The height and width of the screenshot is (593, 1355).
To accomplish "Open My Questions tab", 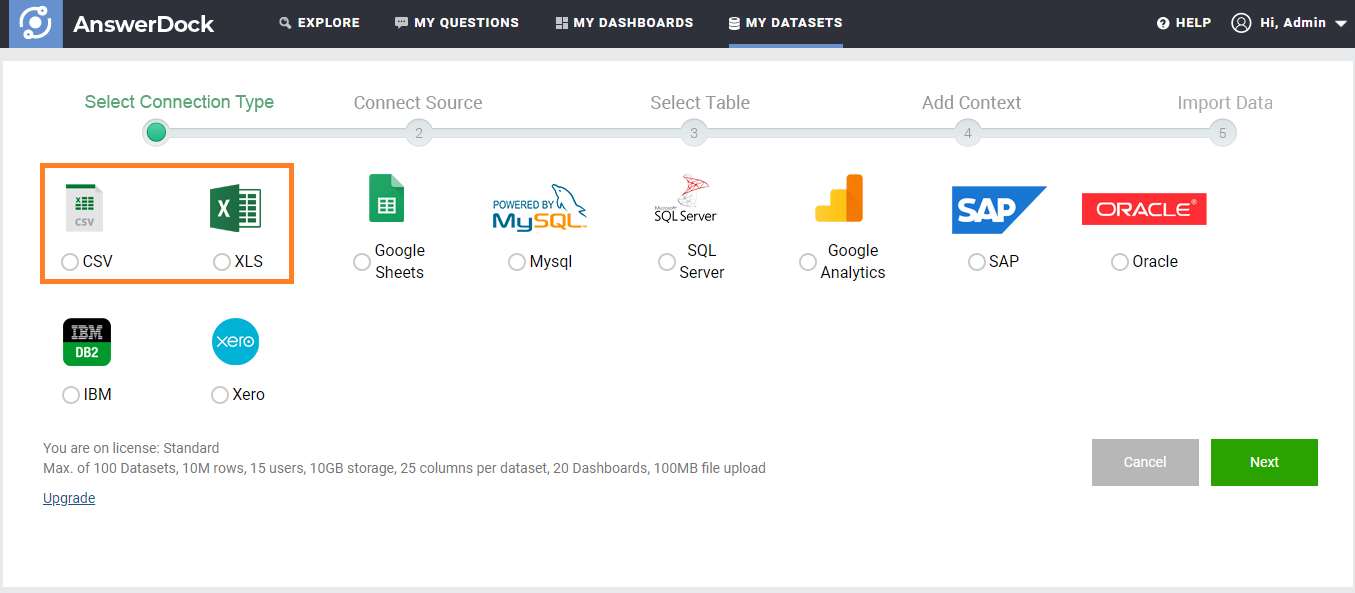I will point(457,23).
